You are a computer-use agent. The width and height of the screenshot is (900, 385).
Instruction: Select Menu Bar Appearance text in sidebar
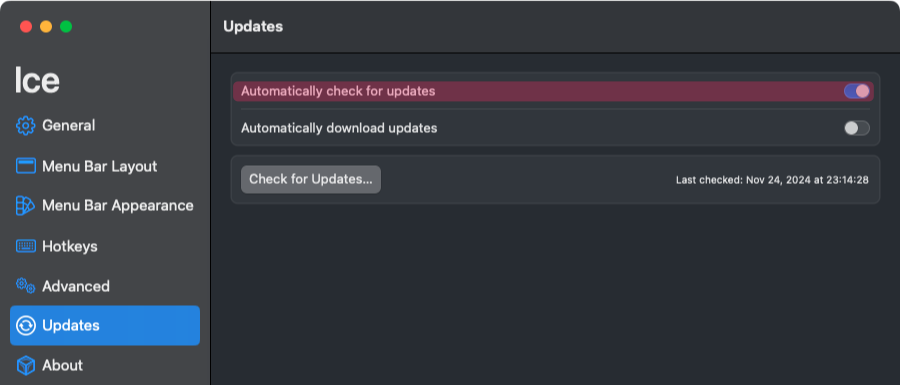coord(118,205)
